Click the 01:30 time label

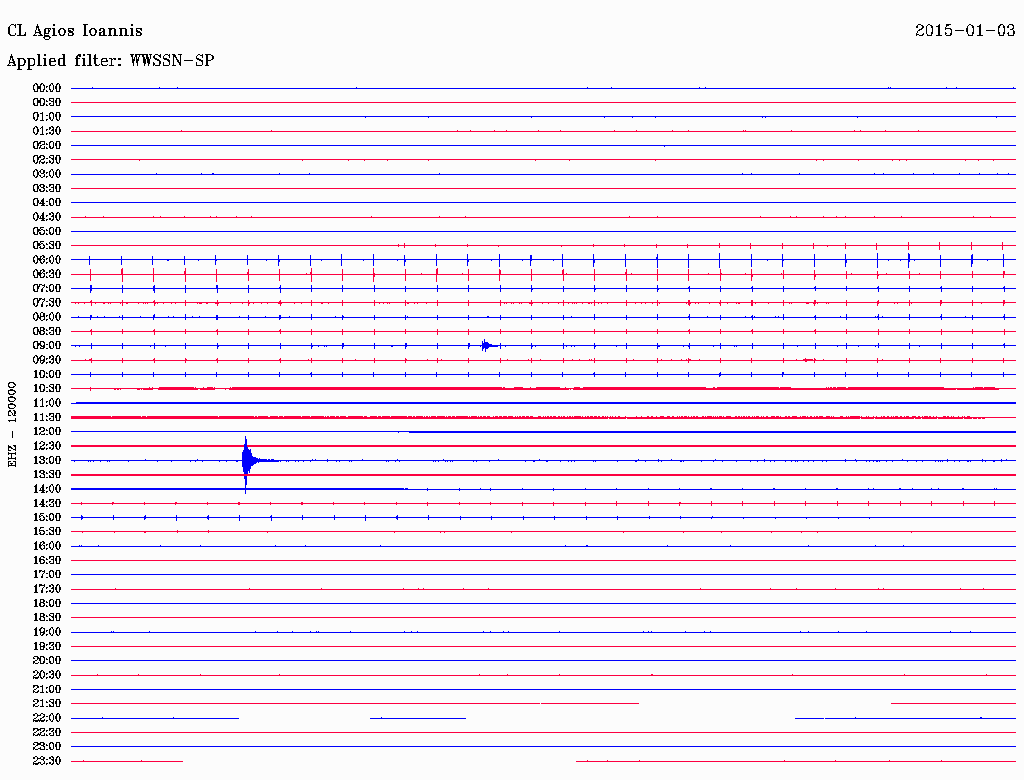pyautogui.click(x=47, y=131)
